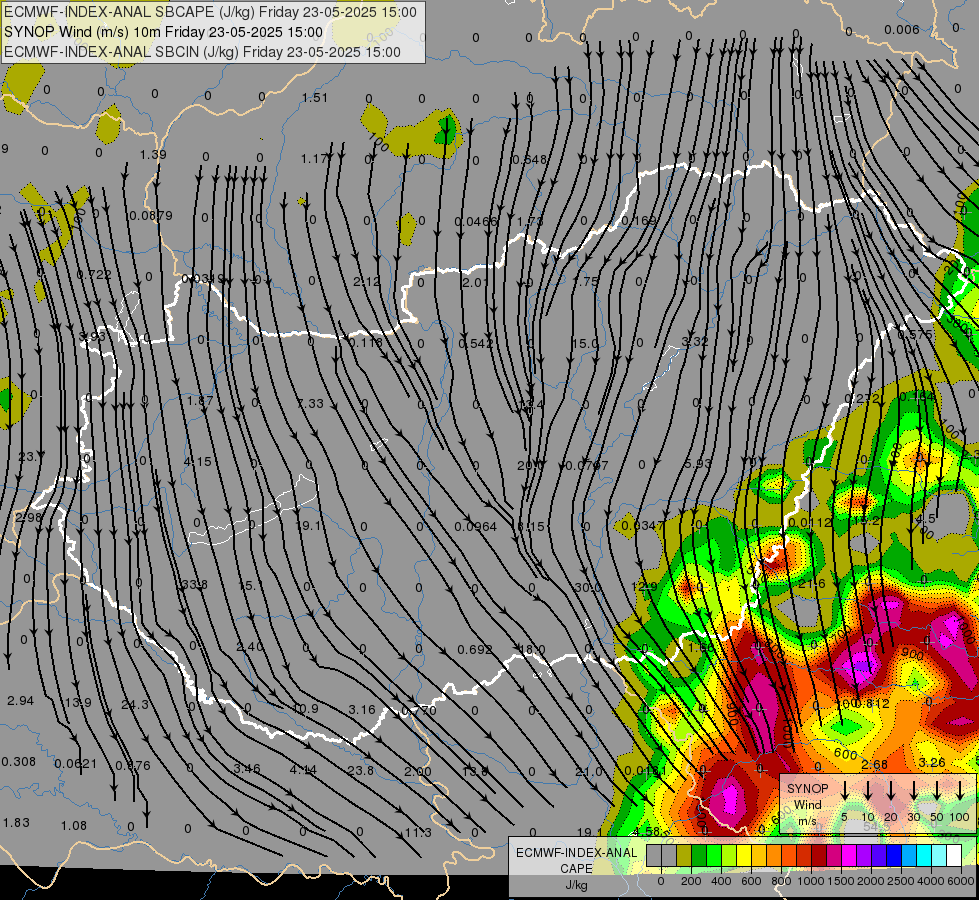Pick the olive swatch in CAPE legend
979x900 pixels.
[684, 856]
